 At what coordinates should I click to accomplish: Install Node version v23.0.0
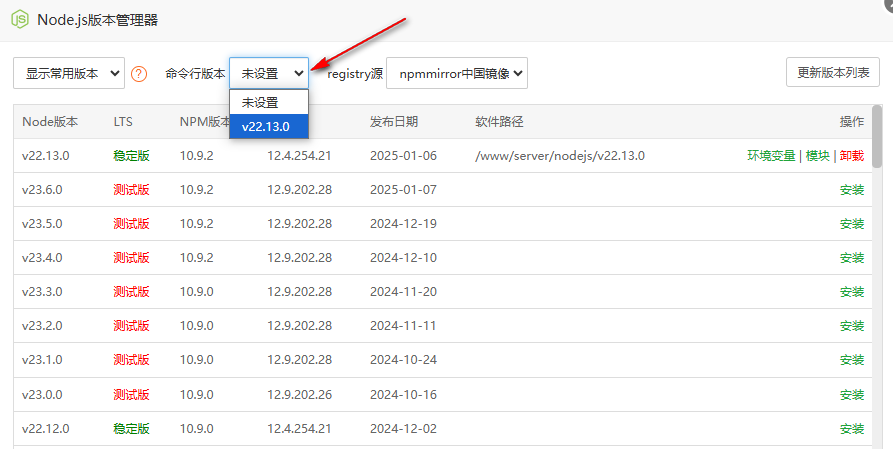tap(851, 394)
